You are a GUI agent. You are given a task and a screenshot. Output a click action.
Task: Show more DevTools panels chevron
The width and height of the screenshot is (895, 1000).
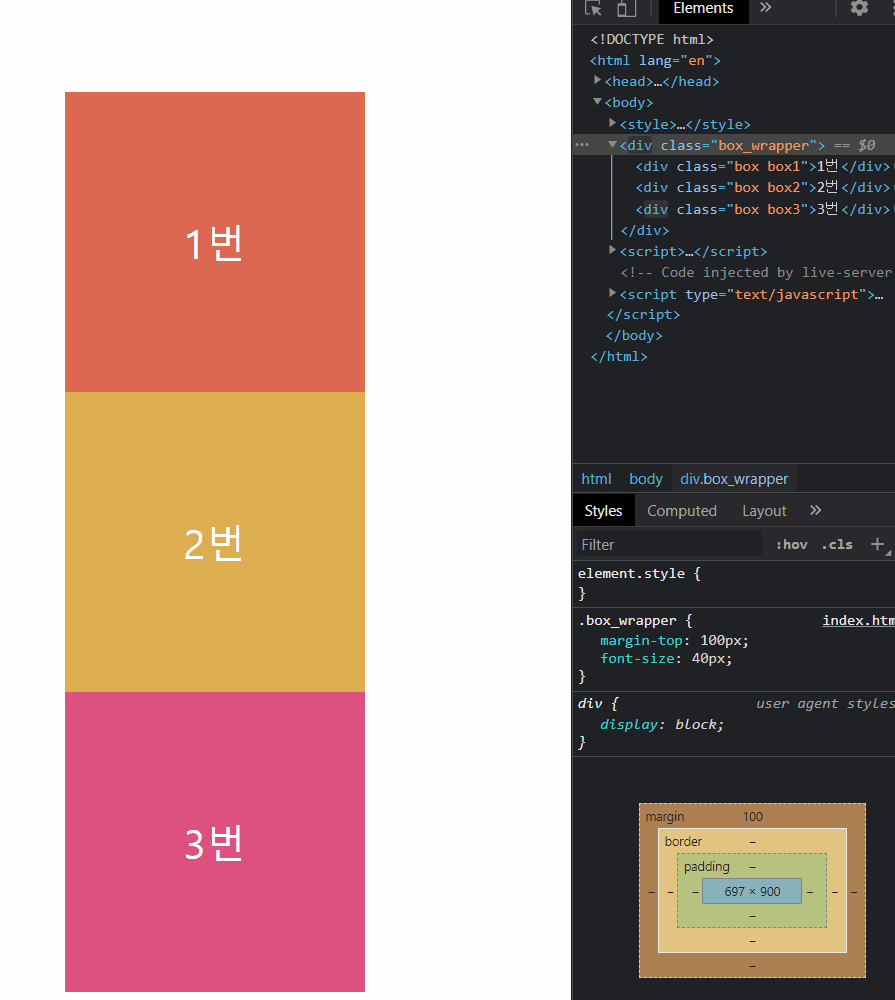coord(766,8)
